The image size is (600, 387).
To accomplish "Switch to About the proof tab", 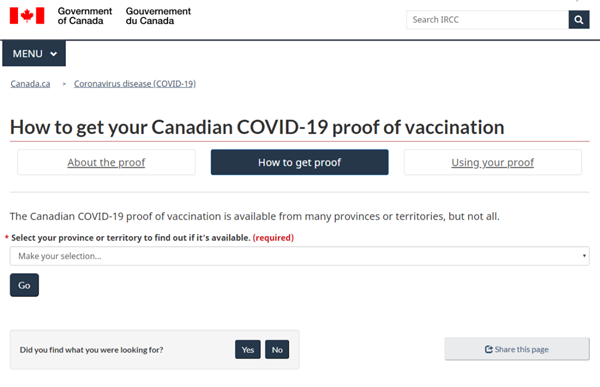I will [106, 162].
